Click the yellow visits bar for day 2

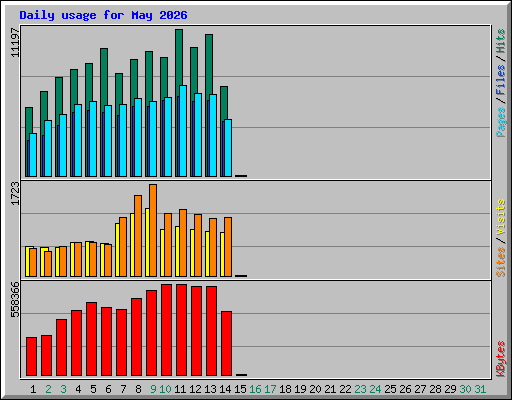42,262
